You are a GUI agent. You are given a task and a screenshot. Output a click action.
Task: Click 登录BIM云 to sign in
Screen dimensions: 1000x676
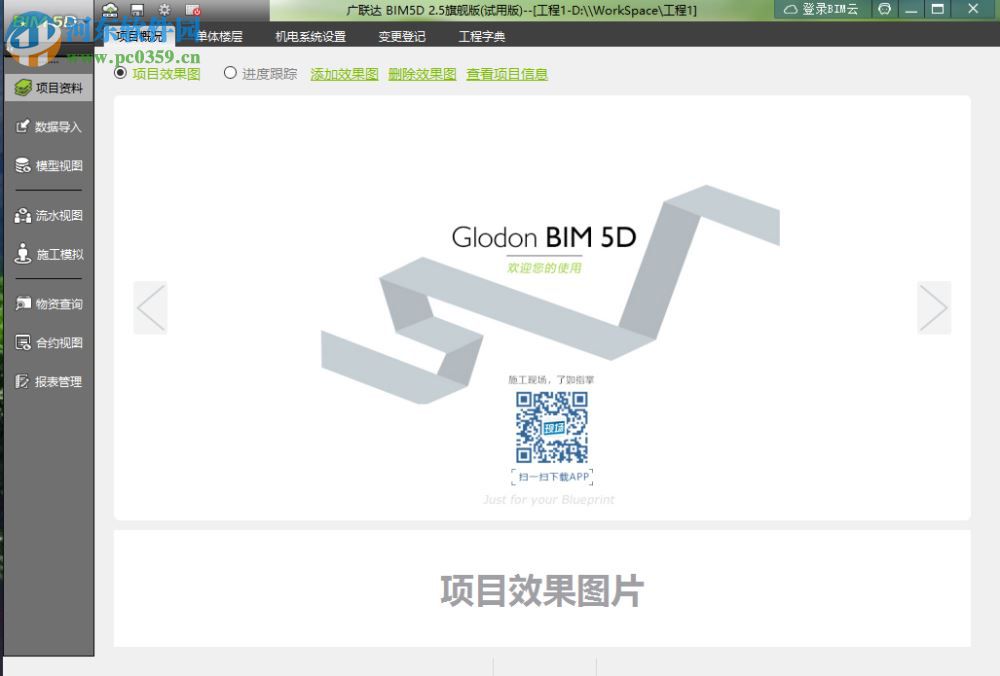pyautogui.click(x=824, y=9)
